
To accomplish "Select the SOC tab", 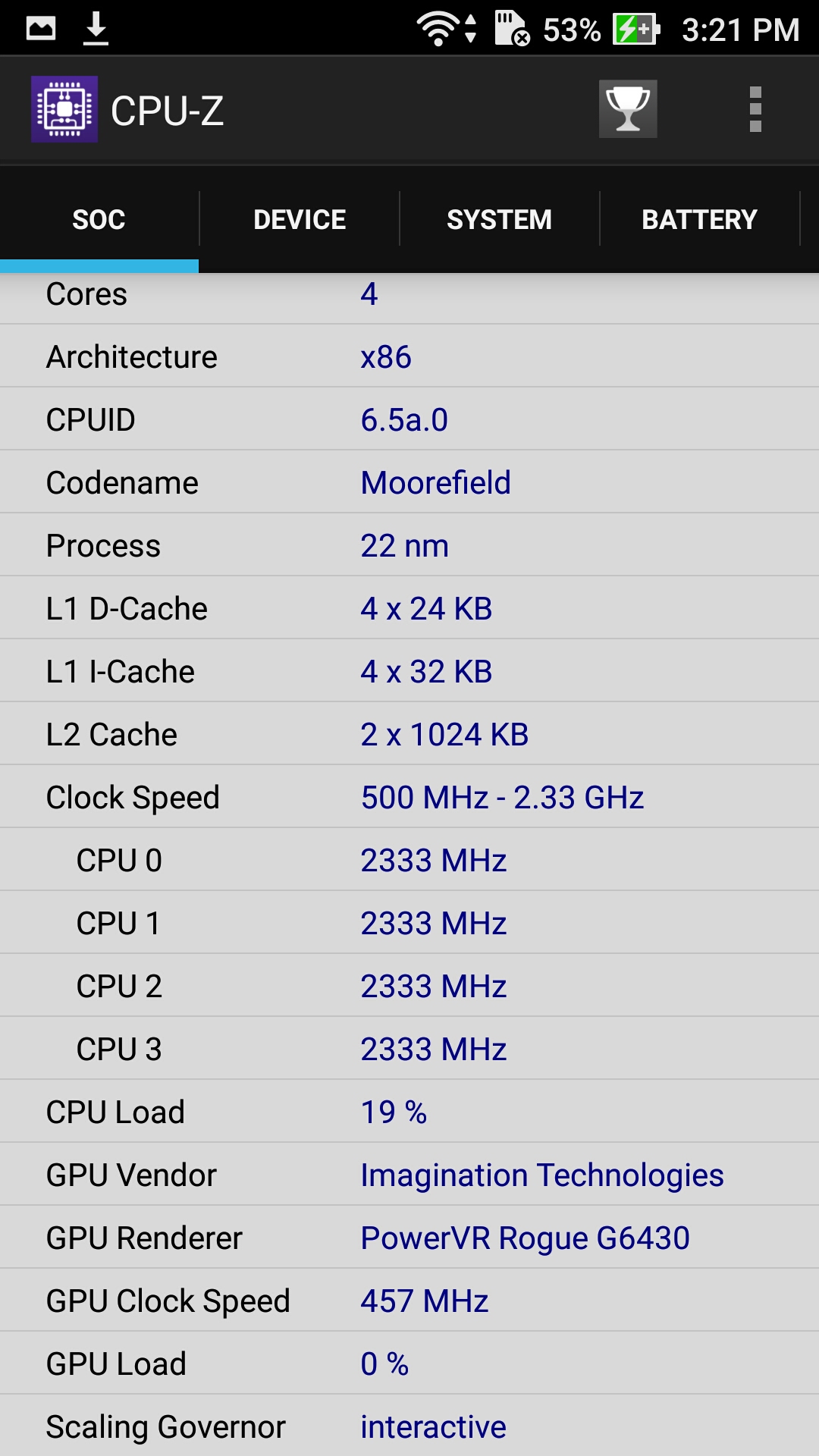I will tap(99, 219).
